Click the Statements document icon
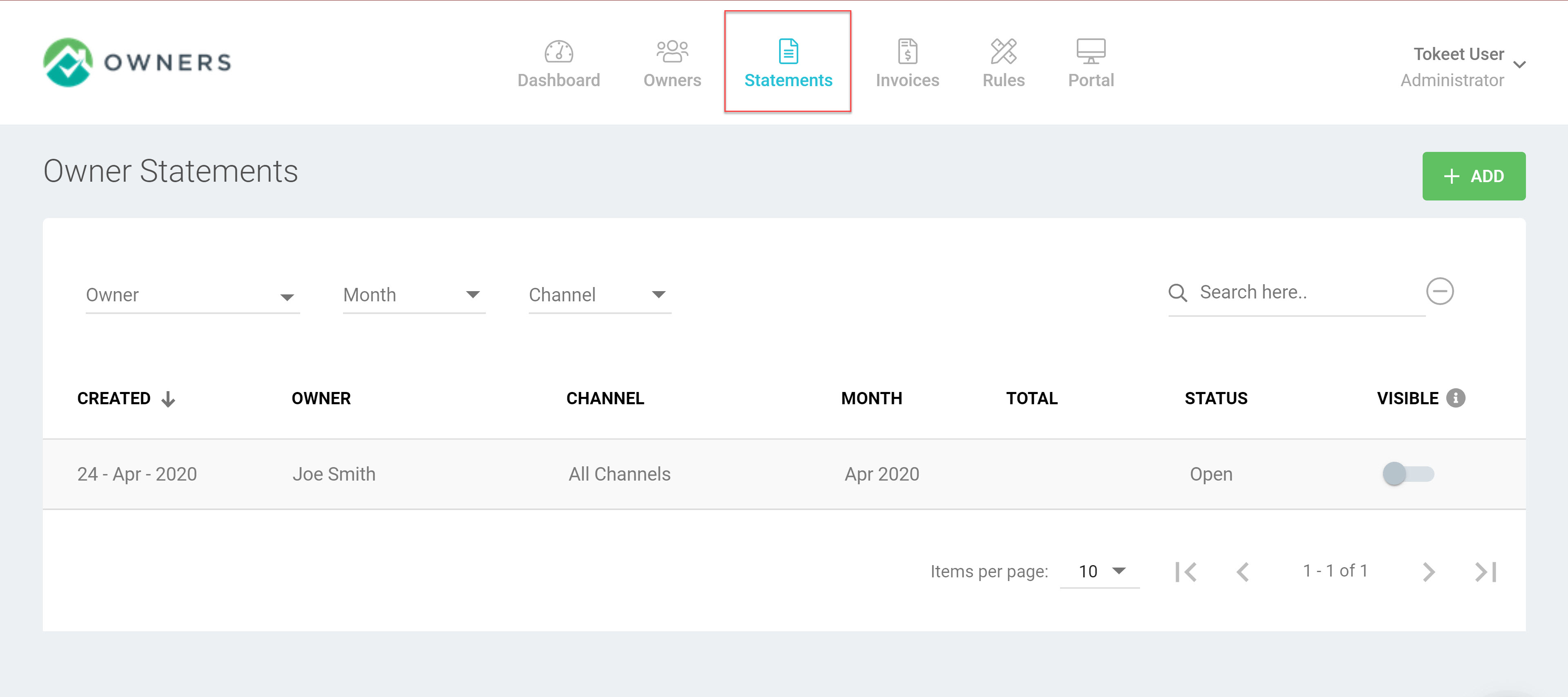This screenshot has width=1568, height=697. (788, 52)
